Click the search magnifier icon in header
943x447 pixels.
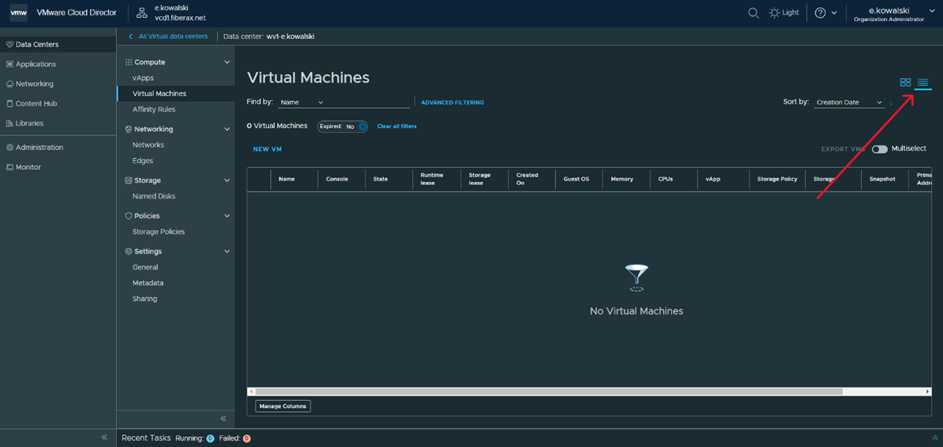point(753,13)
